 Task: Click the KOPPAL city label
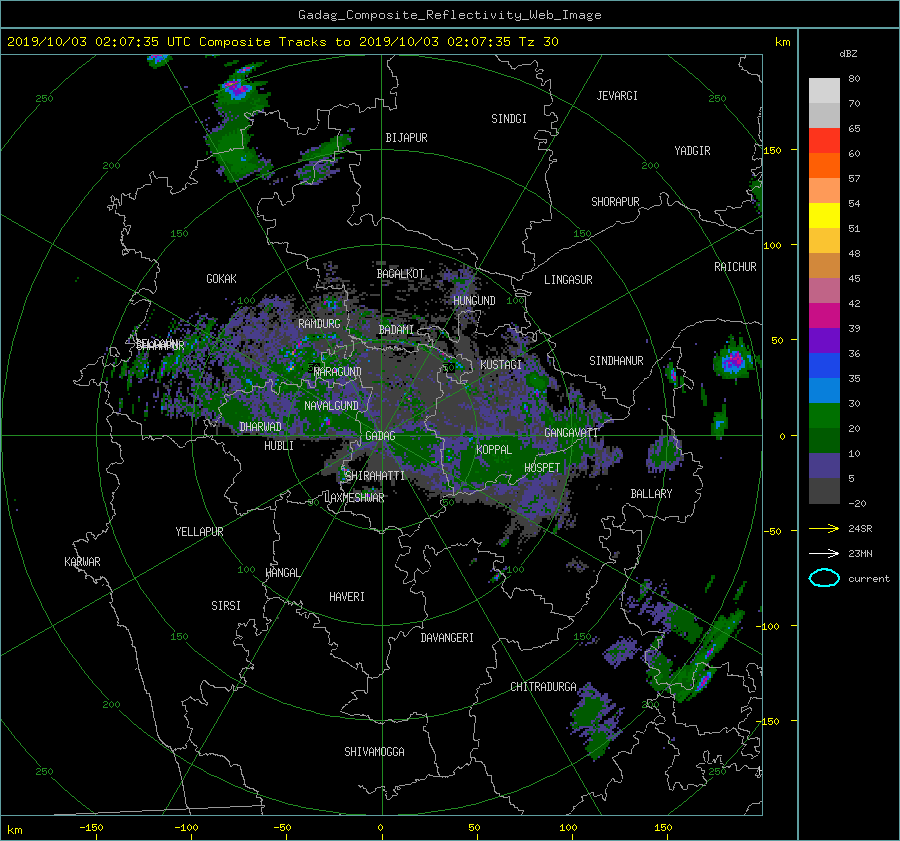[x=494, y=450]
